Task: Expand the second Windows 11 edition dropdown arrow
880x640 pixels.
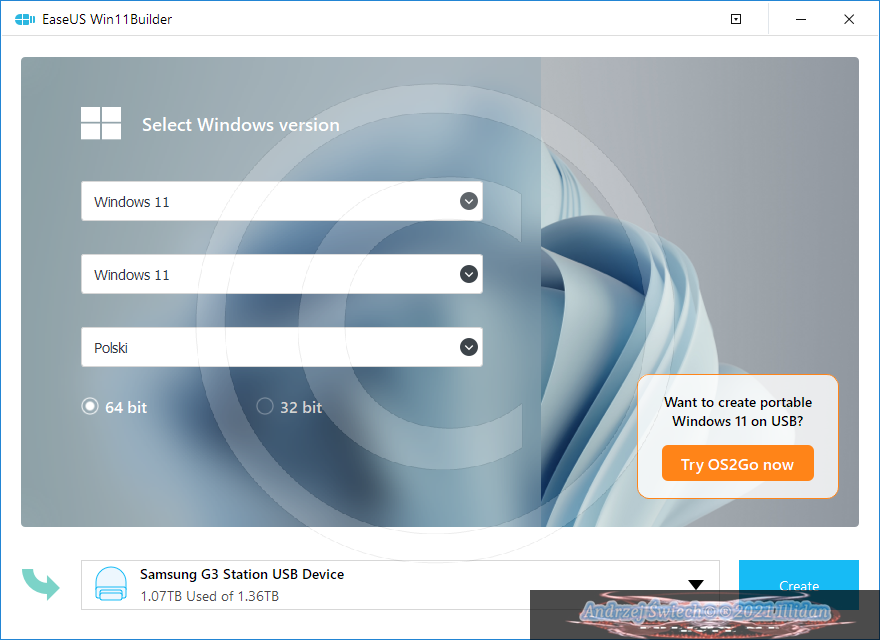Action: (469, 274)
